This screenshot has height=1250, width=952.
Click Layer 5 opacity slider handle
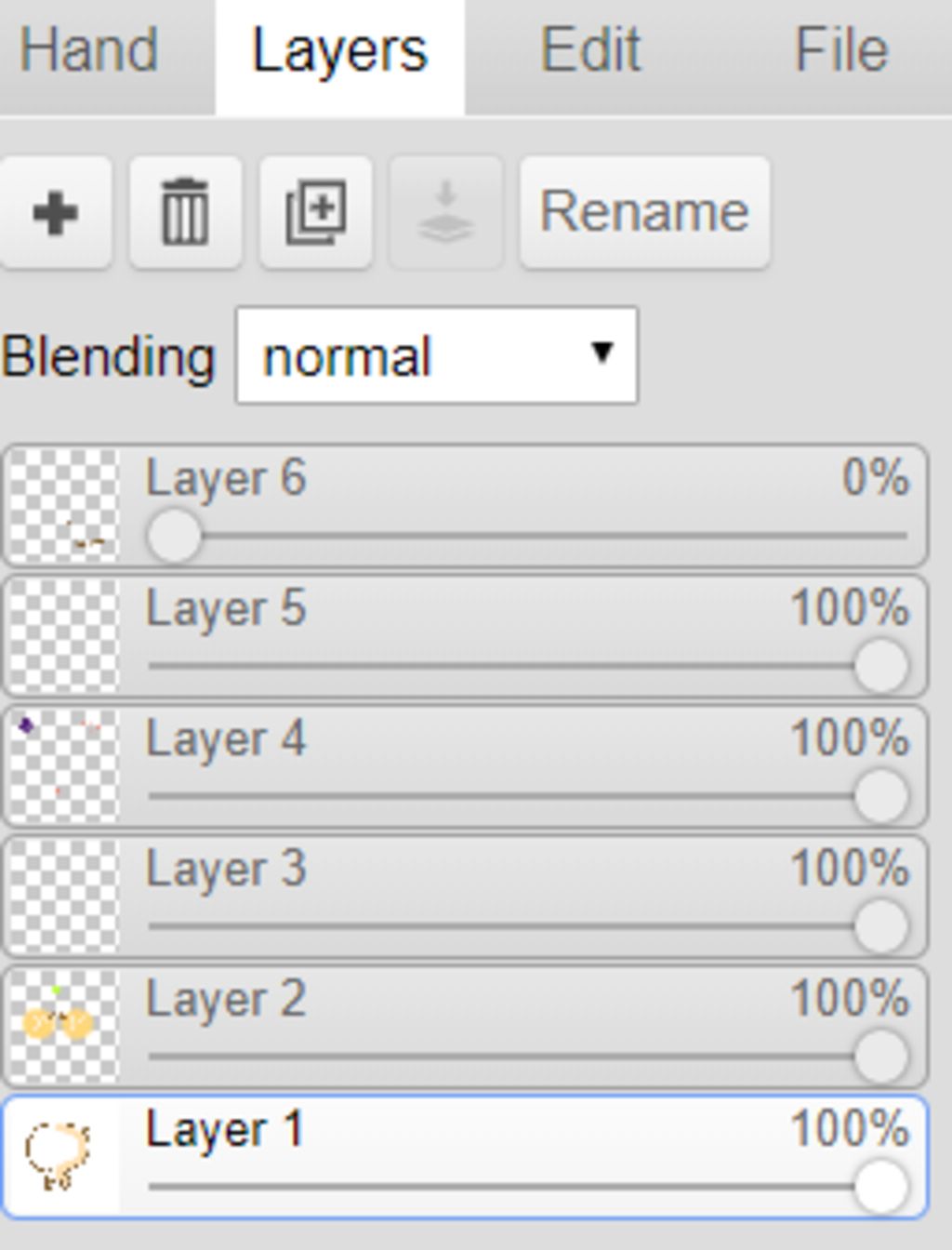pyautogui.click(x=880, y=666)
